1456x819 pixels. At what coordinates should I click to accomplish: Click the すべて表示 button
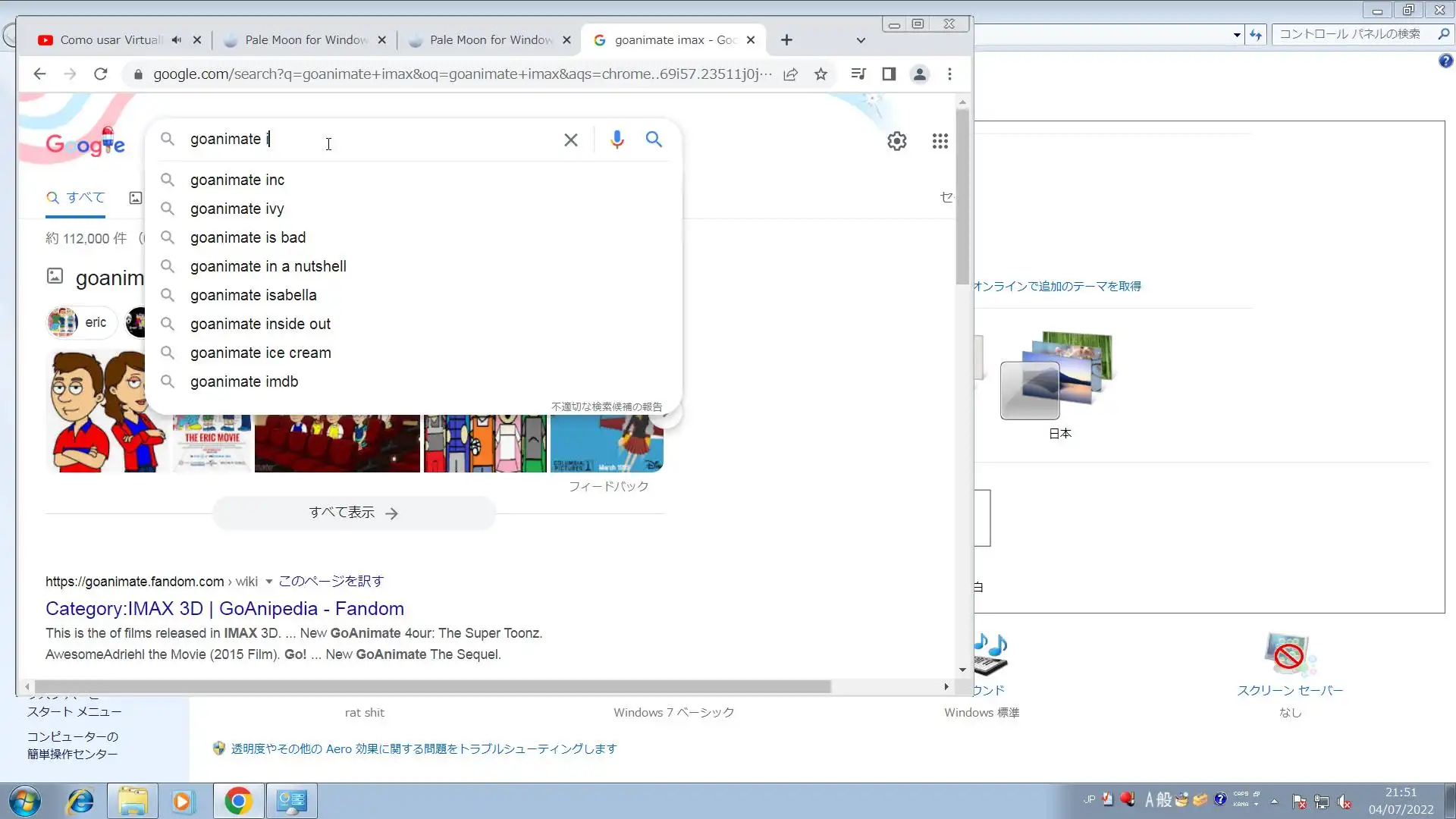pos(353,513)
